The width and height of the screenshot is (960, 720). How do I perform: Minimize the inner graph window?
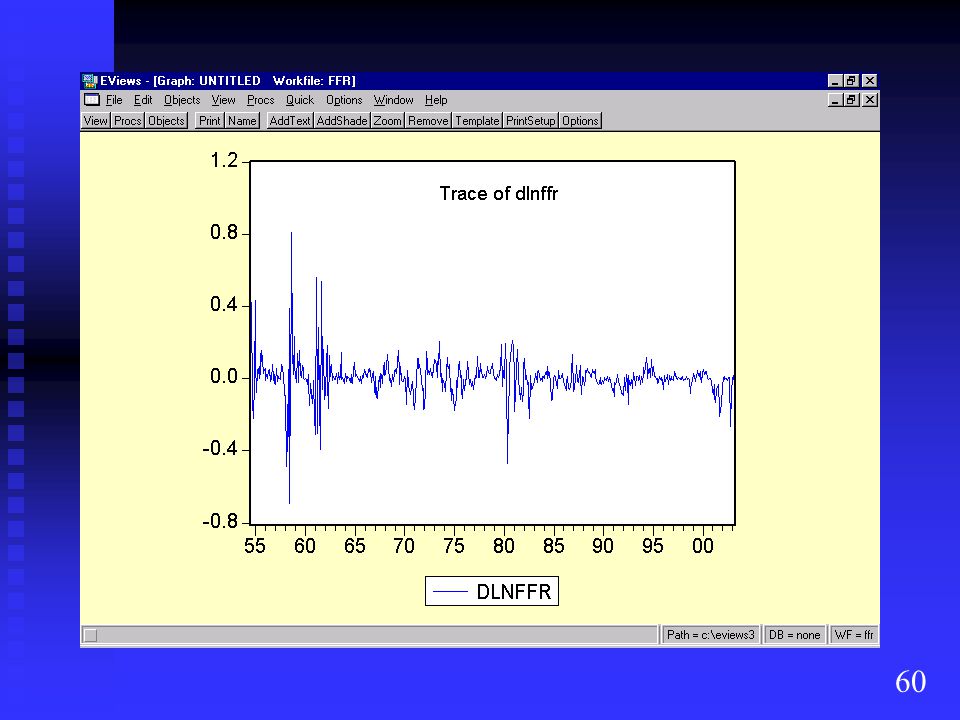click(834, 100)
